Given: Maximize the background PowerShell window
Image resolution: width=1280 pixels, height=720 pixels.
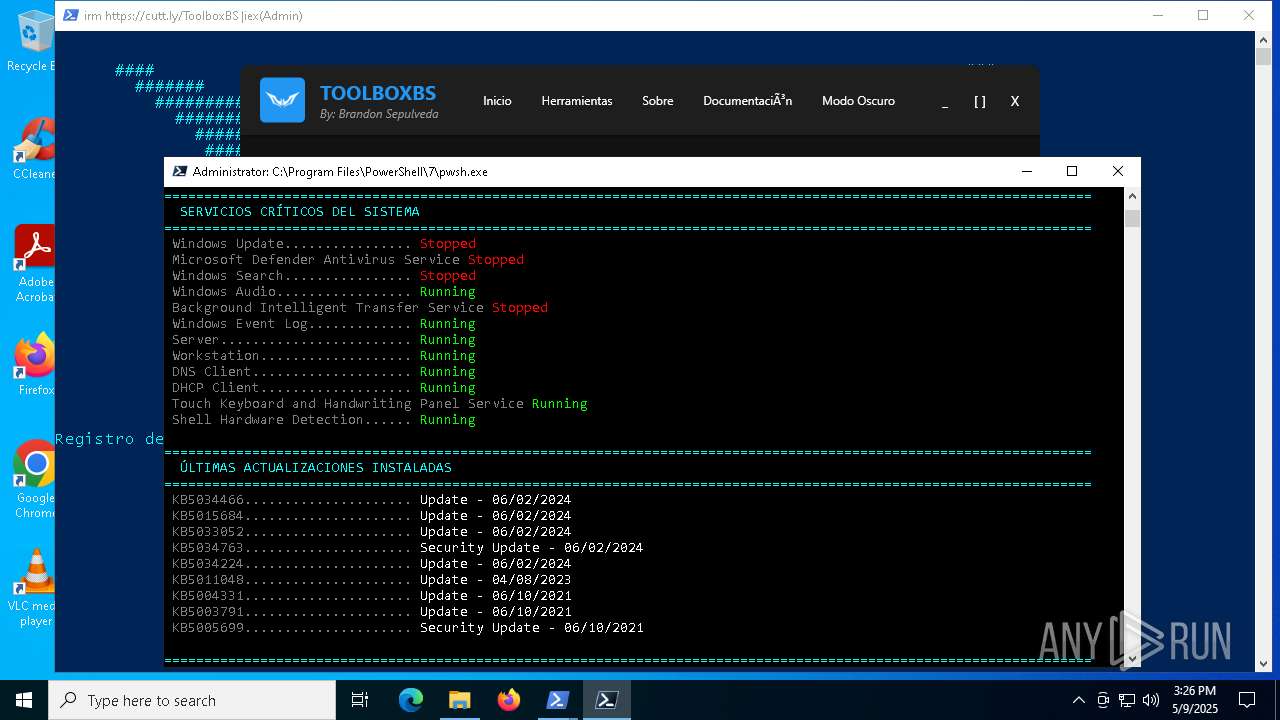Looking at the screenshot, I should tap(1203, 16).
